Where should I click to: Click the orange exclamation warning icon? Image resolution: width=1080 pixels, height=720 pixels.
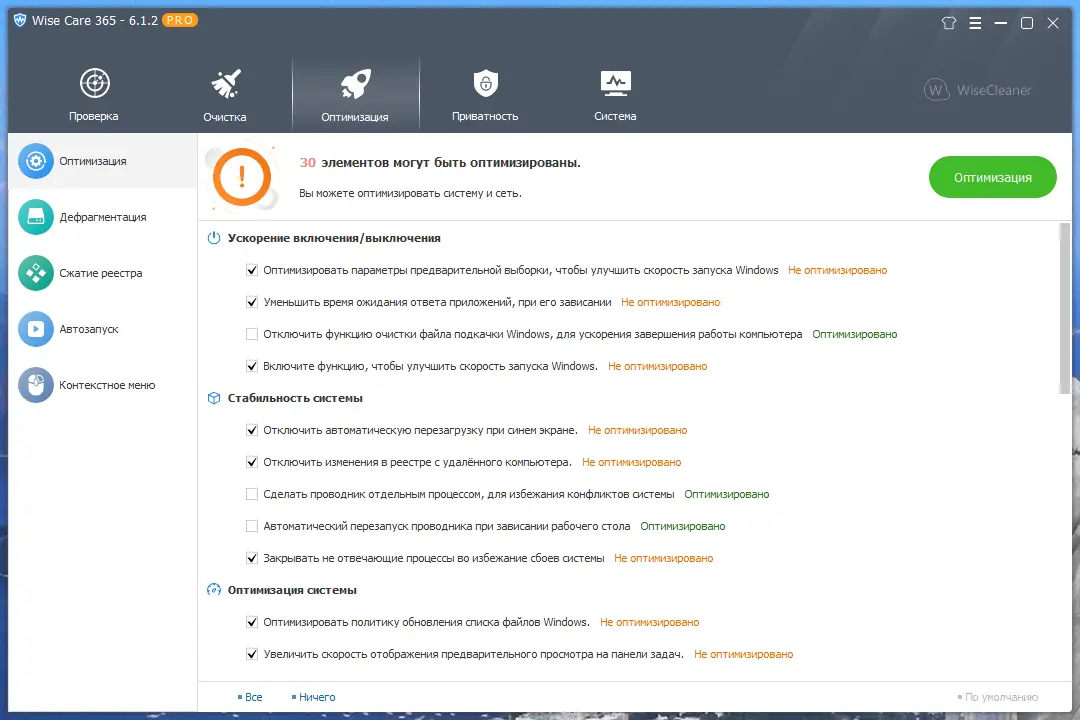(x=242, y=177)
